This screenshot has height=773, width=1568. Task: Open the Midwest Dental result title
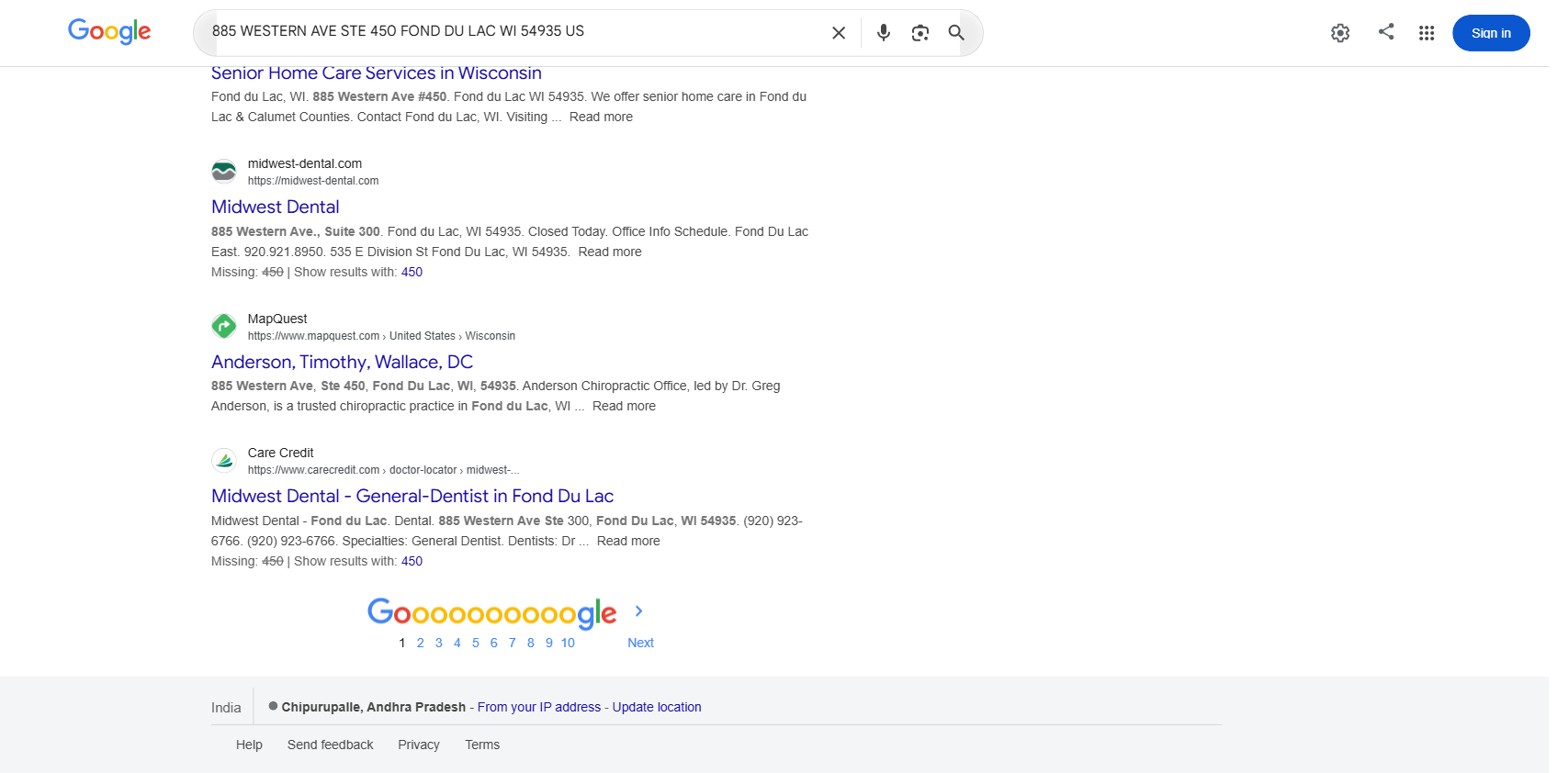(x=276, y=207)
